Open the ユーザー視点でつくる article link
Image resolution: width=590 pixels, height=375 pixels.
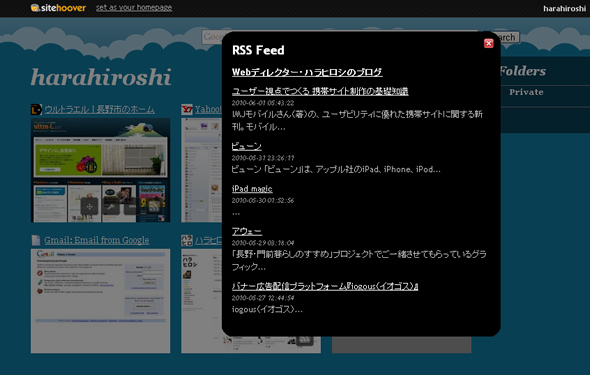(320, 91)
